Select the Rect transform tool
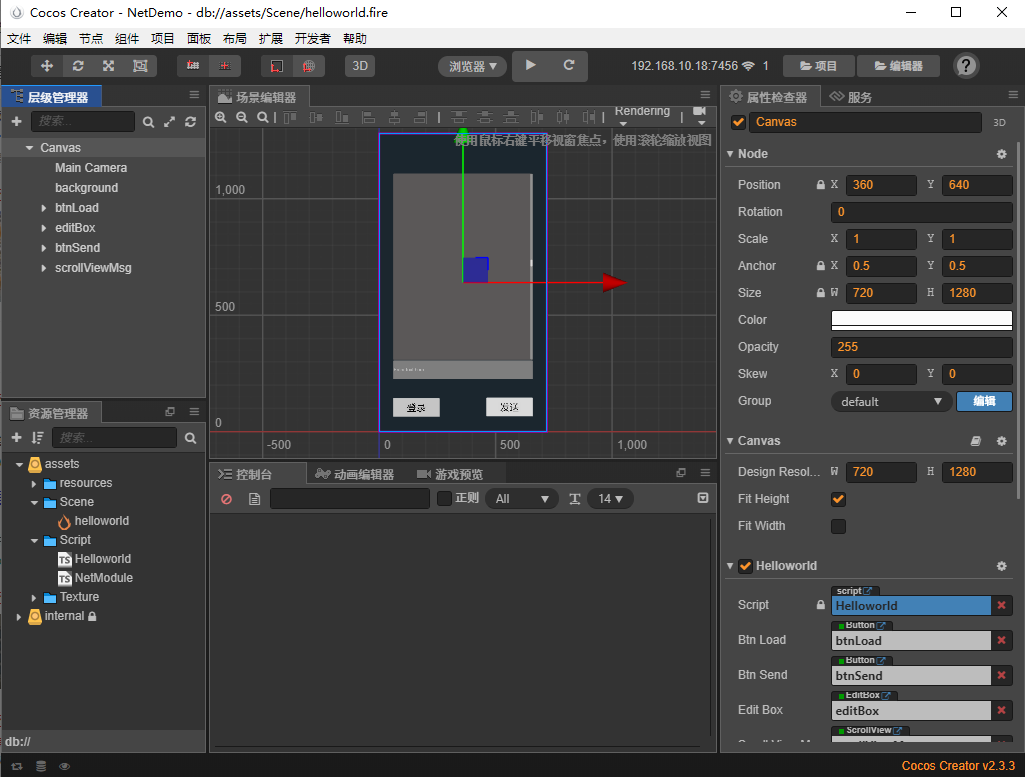This screenshot has height=777, width=1025. (138, 65)
